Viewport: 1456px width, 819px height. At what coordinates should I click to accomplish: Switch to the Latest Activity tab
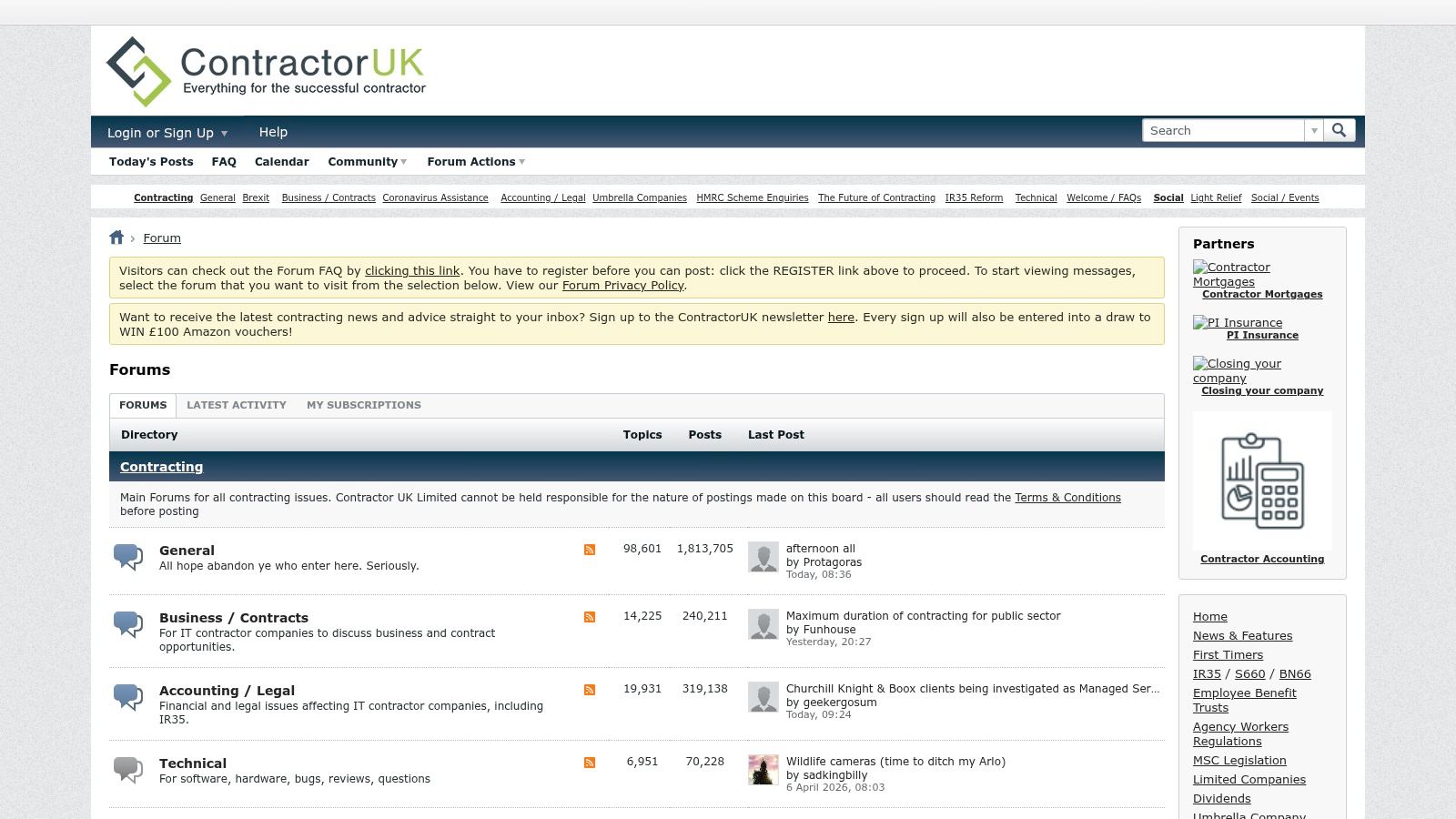[x=237, y=405]
